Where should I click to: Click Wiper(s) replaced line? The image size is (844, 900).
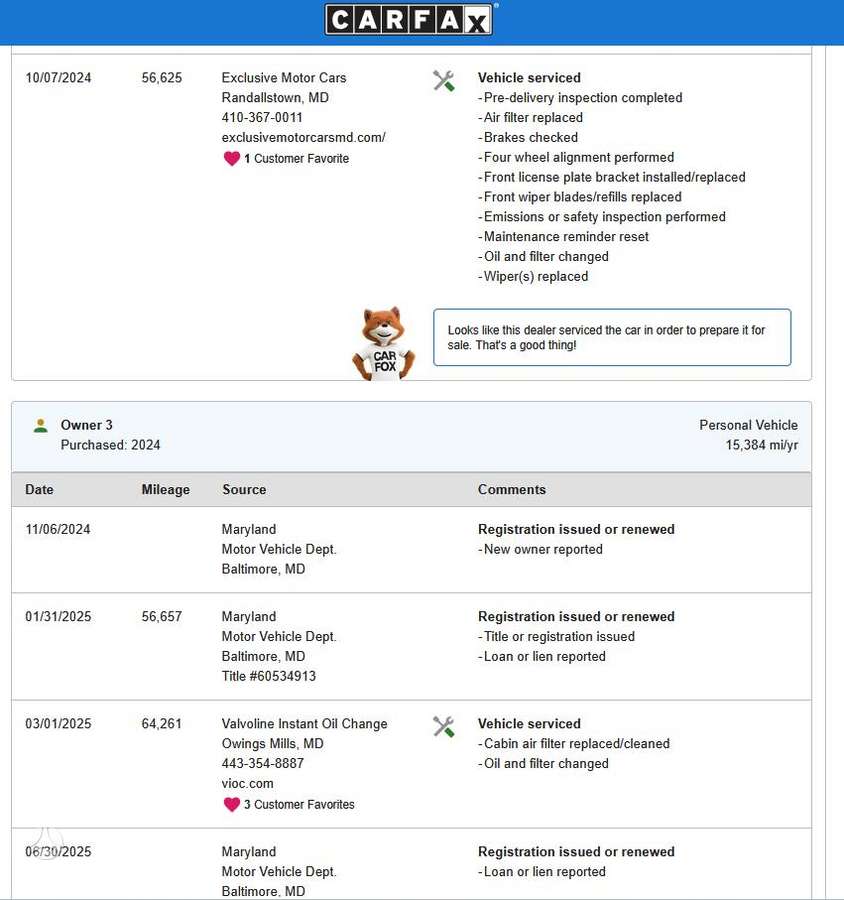tap(533, 277)
